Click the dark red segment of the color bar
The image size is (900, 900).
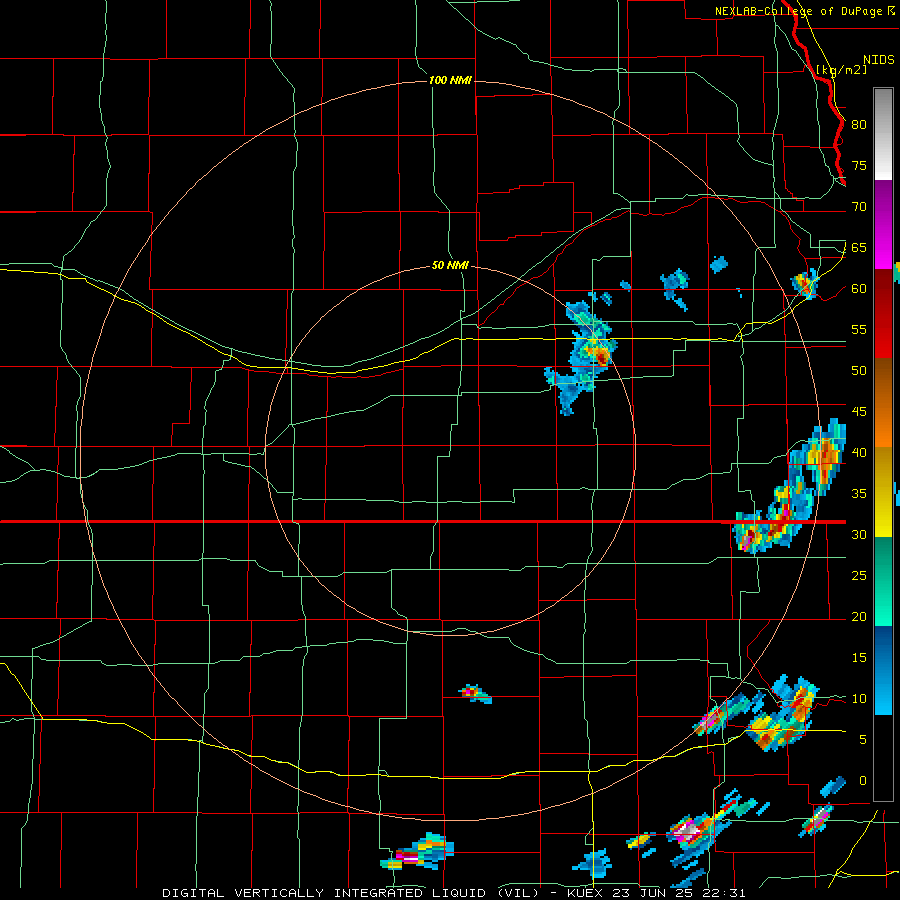tap(883, 314)
